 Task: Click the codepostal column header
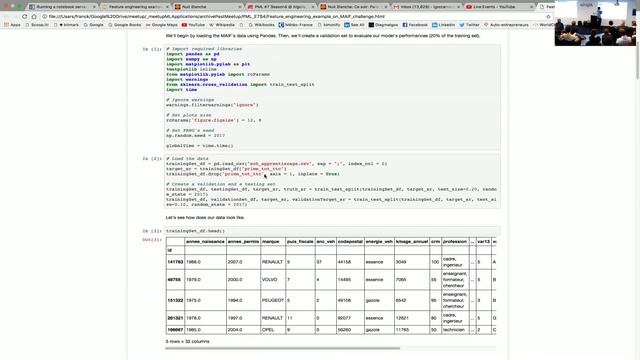click(350, 242)
